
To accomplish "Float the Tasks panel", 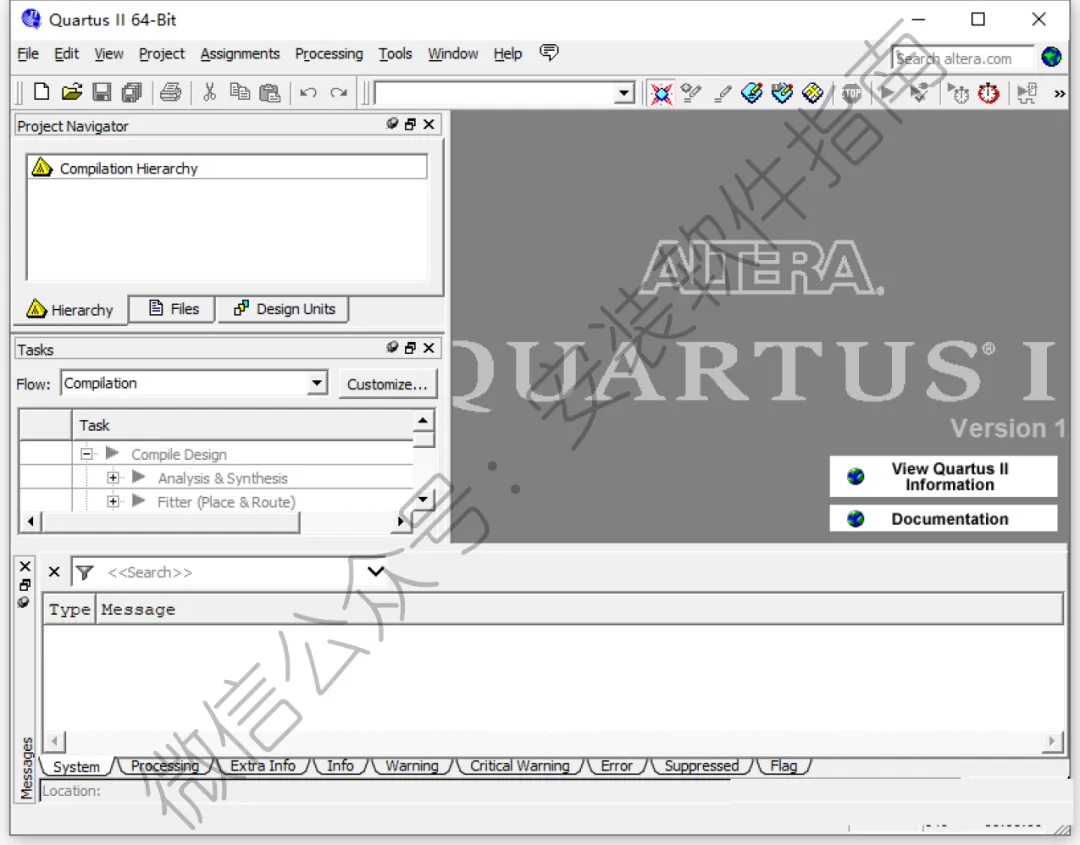I will click(x=410, y=348).
